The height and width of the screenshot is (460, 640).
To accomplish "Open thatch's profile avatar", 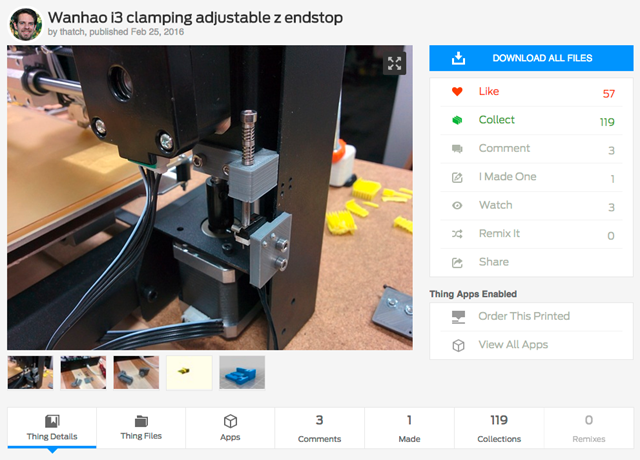I will [x=26, y=24].
